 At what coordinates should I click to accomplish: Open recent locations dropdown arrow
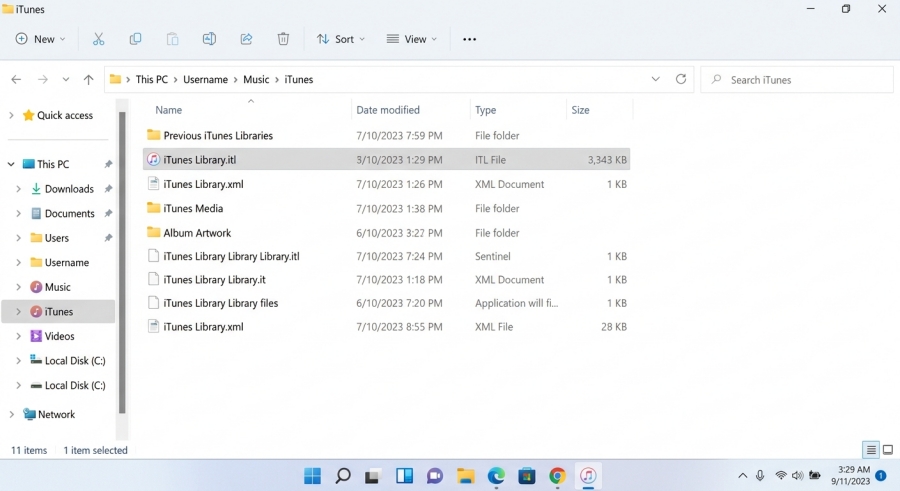(66, 79)
